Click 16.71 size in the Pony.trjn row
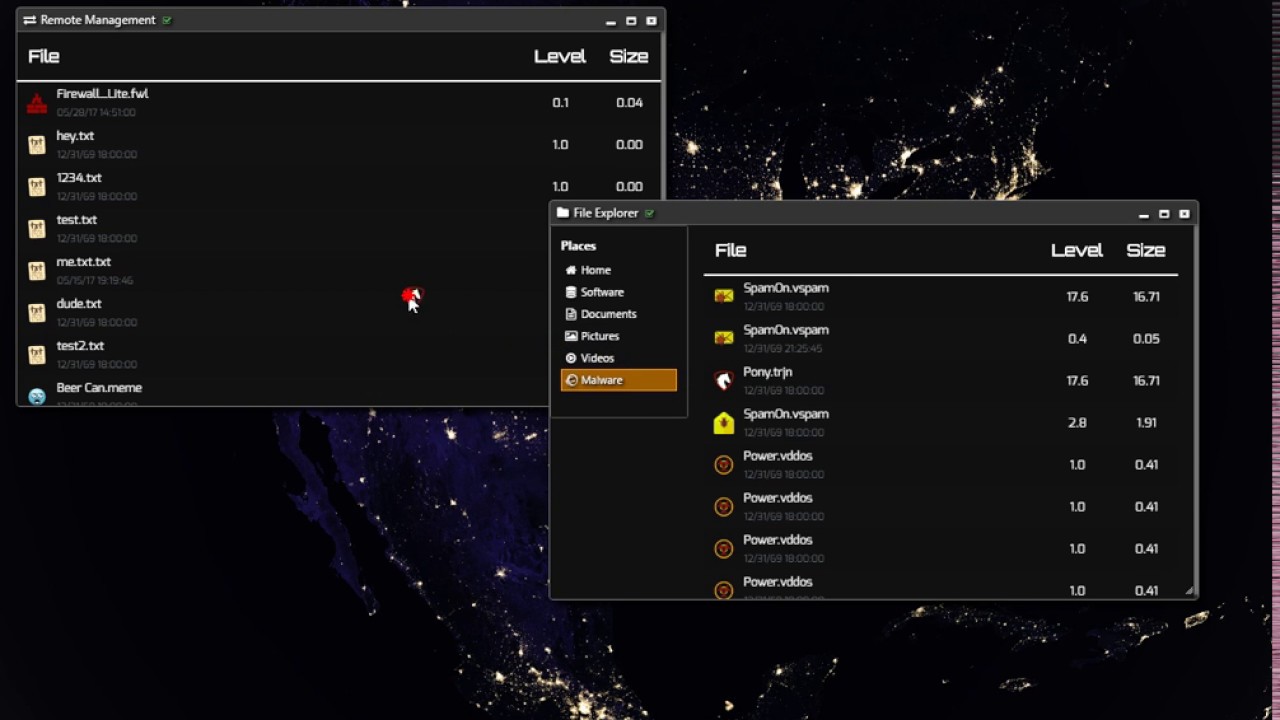Screen dimensions: 1280x720 1147,381
